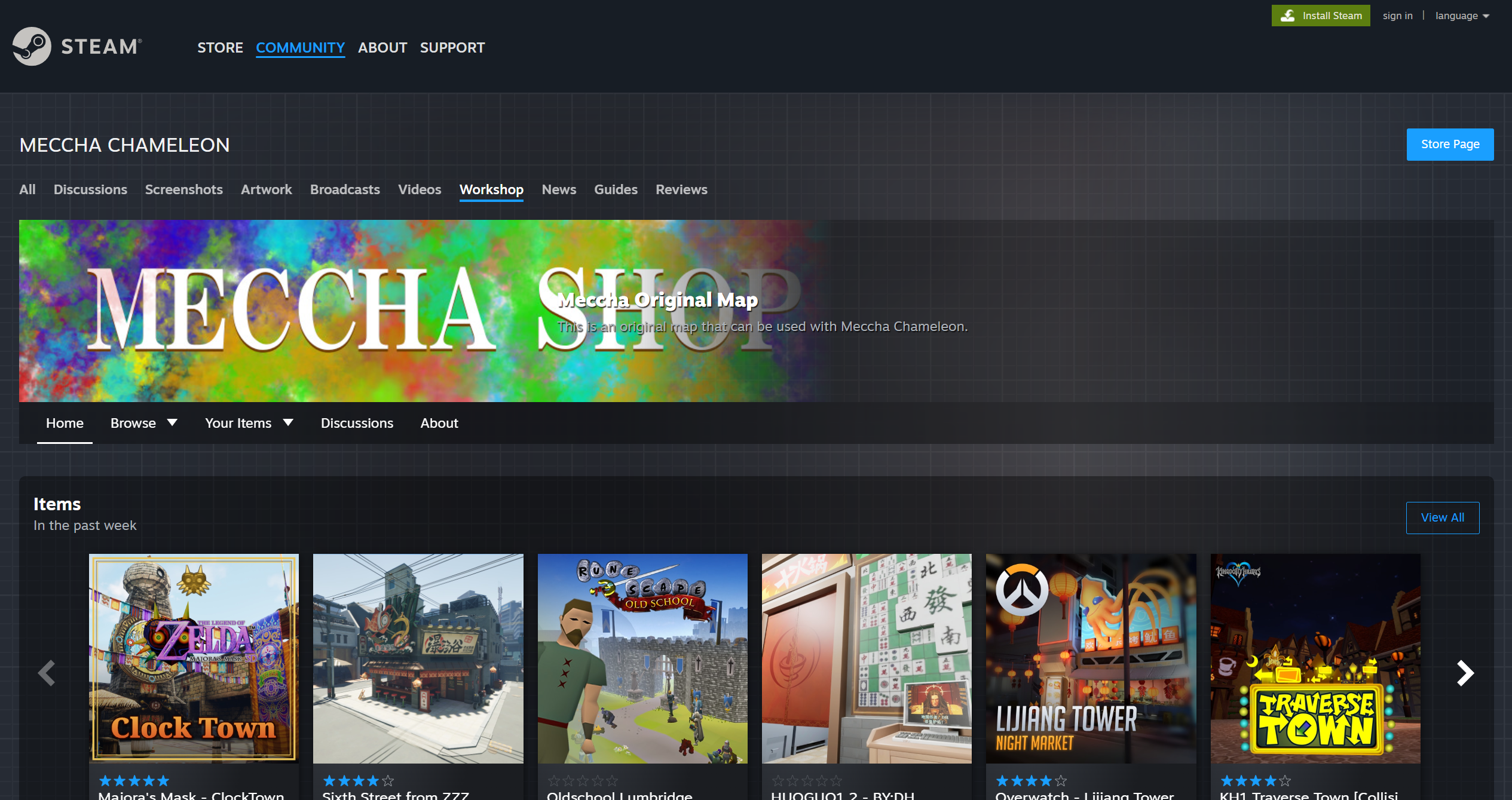
Task: Switch to the All tab
Action: pos(27,189)
